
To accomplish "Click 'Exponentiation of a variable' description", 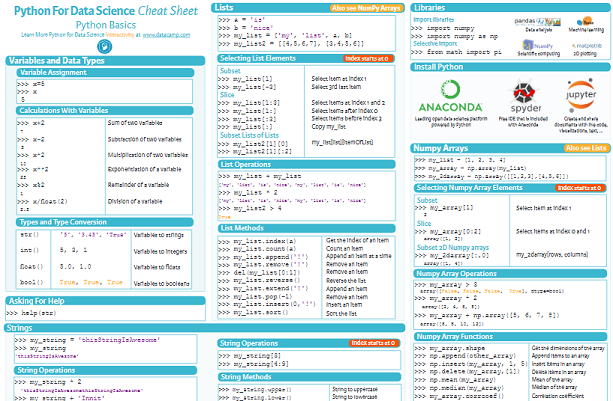I will tap(144, 169).
